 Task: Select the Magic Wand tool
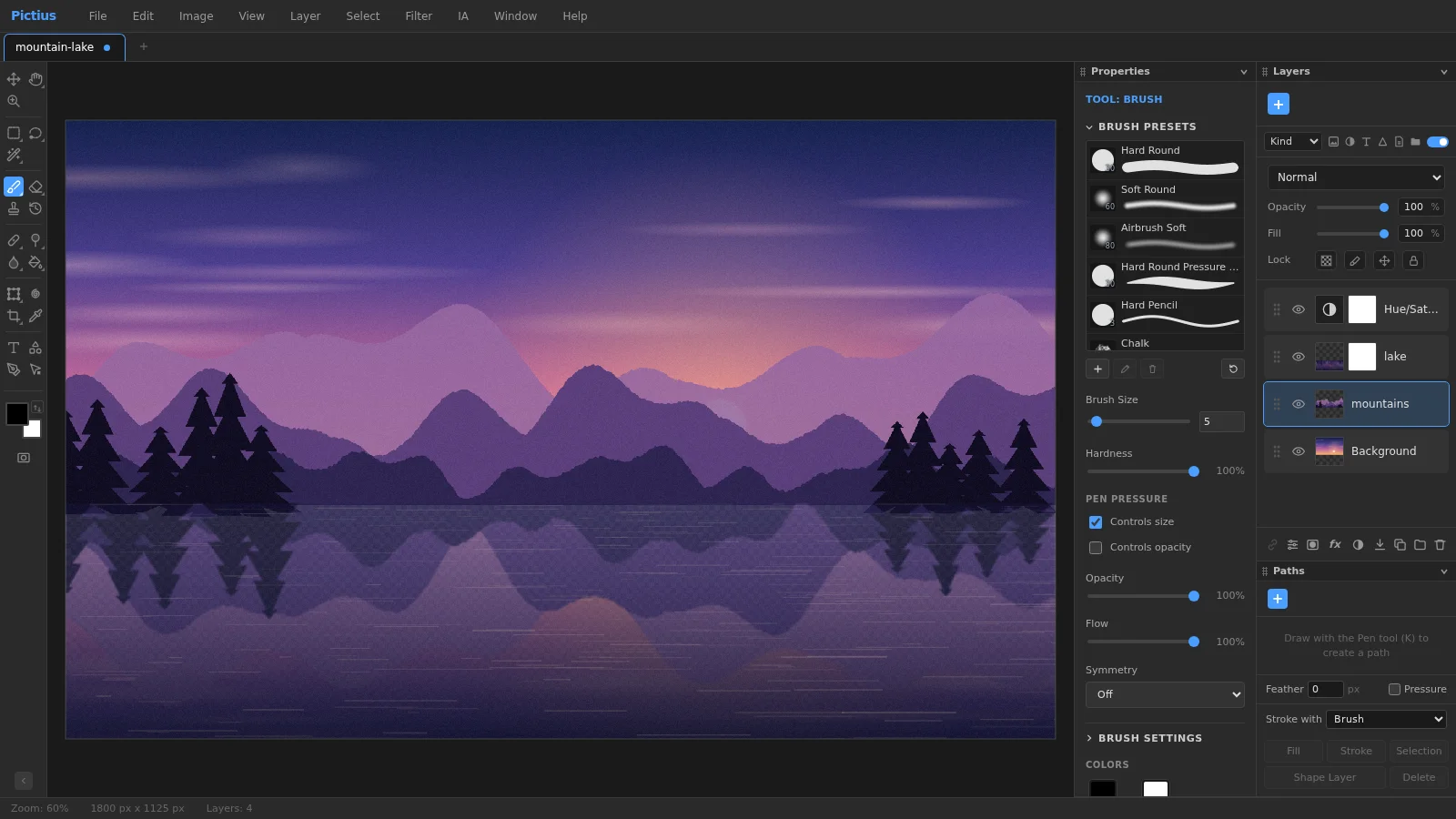pos(14,155)
